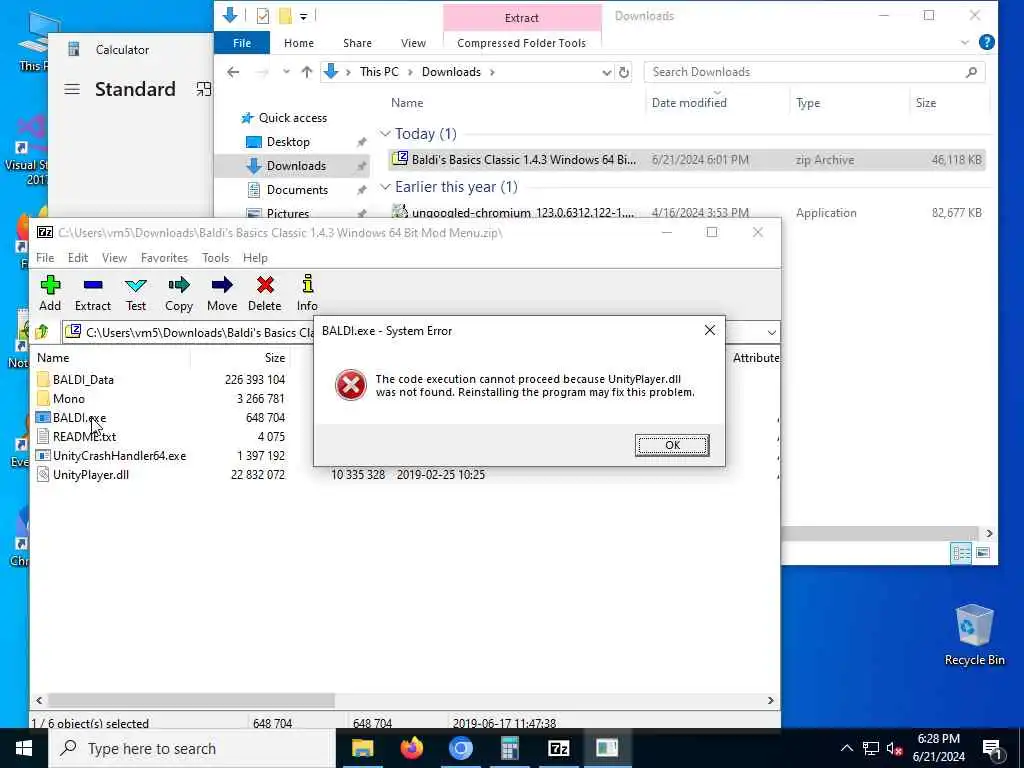Viewport: 1024px width, 768px height.
Task: Collapse the Earlier this year group
Action: (x=385, y=187)
